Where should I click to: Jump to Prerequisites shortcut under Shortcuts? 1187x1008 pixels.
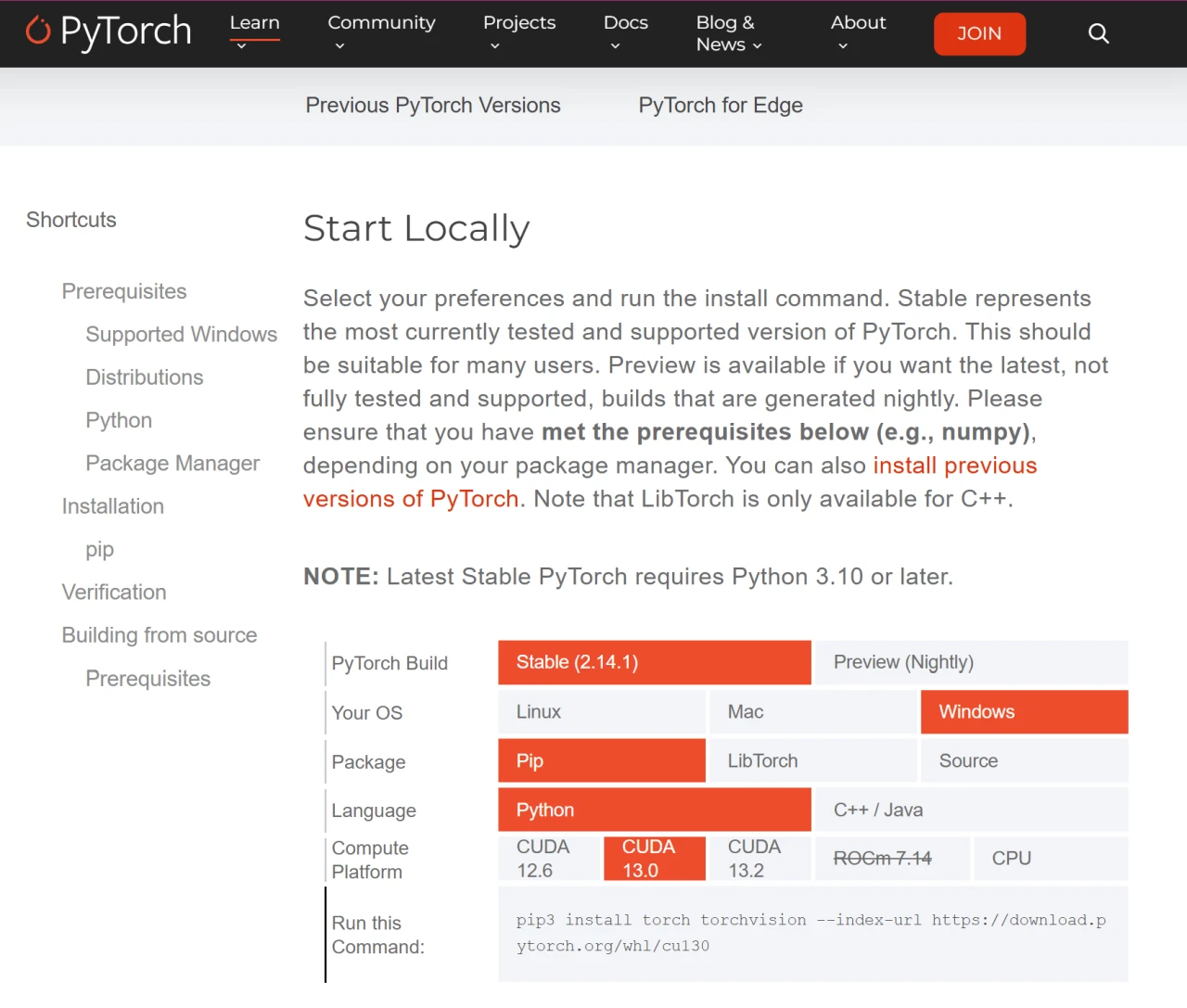[x=124, y=291]
